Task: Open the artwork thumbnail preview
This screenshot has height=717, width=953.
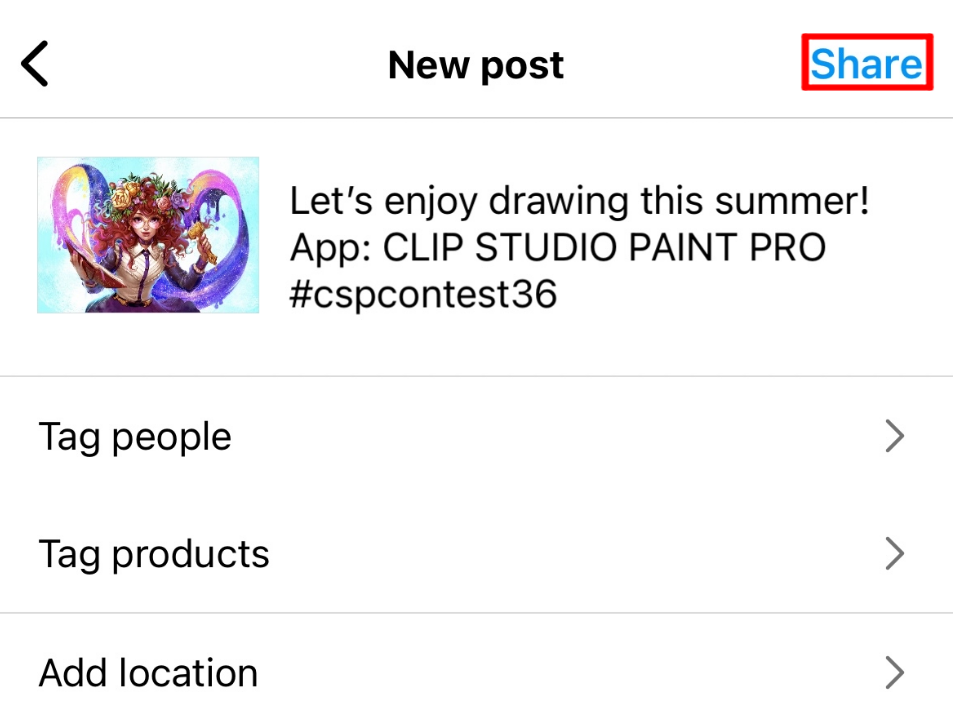Action: [x=148, y=235]
